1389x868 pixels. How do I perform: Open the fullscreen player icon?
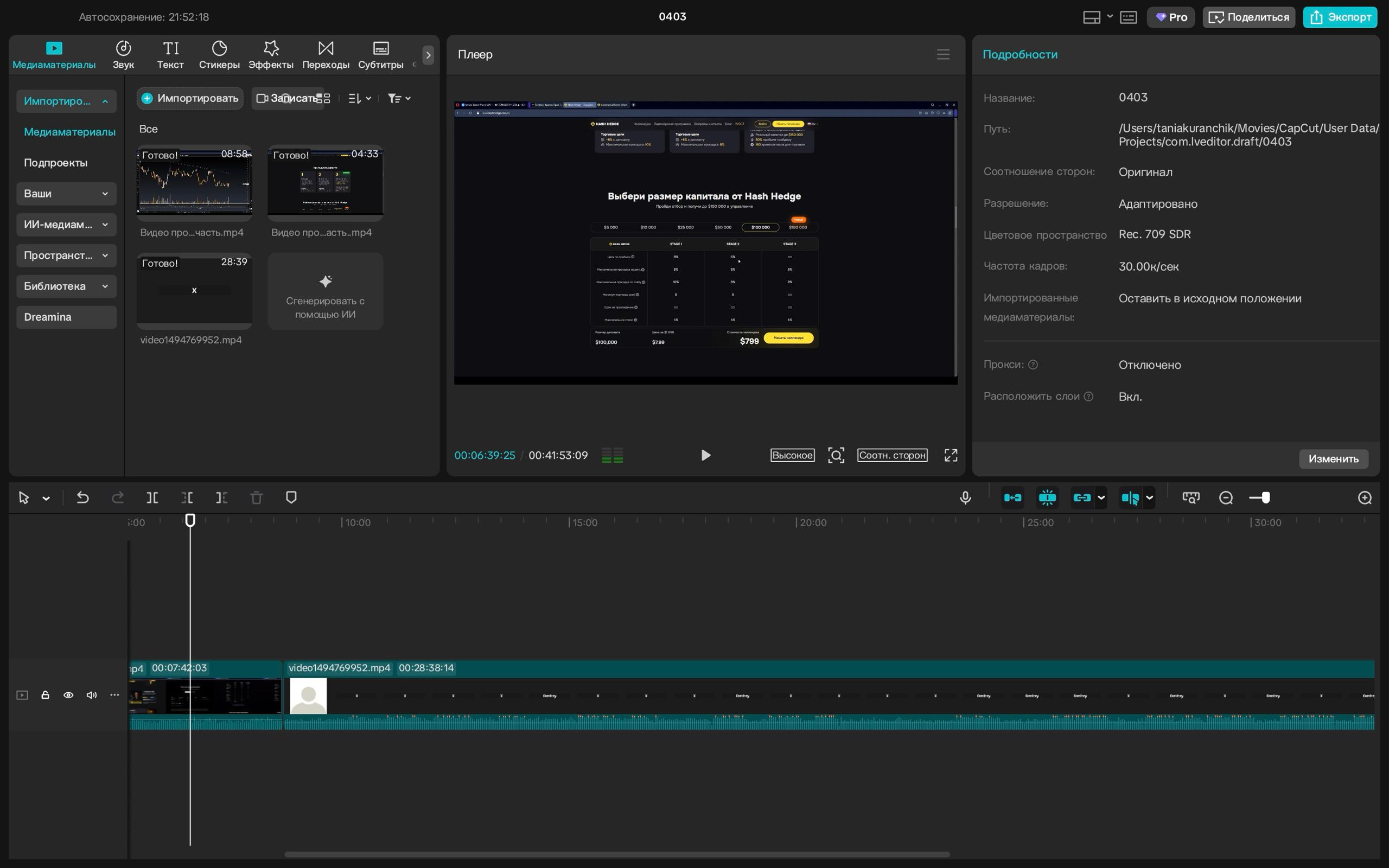click(x=951, y=455)
